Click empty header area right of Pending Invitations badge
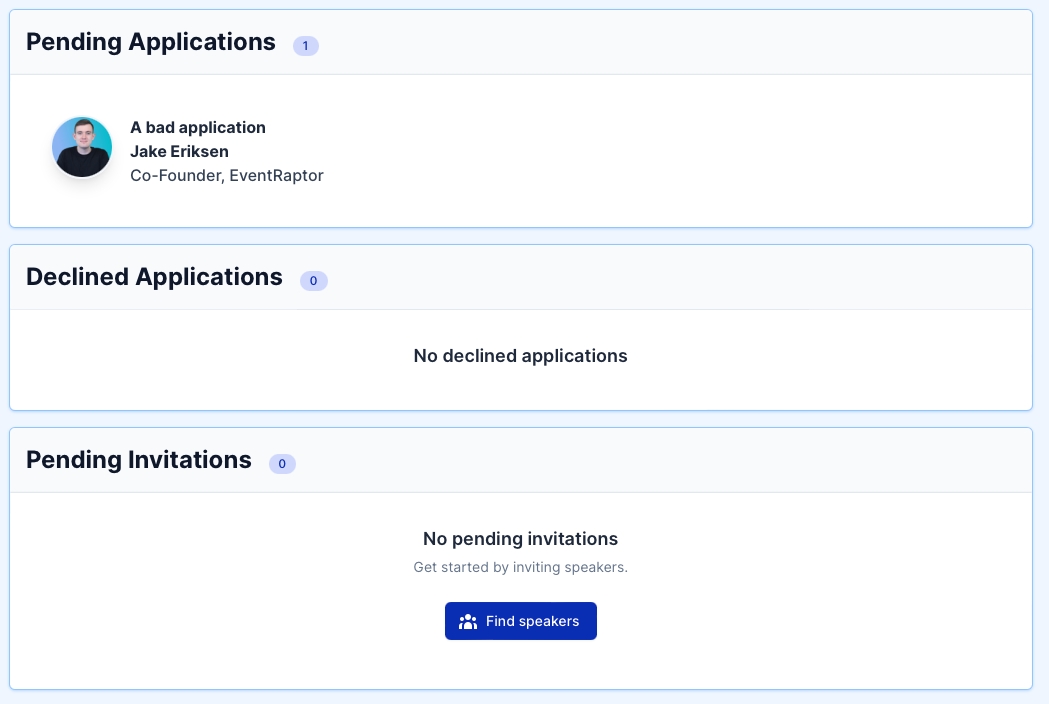1049x704 pixels. [x=680, y=461]
